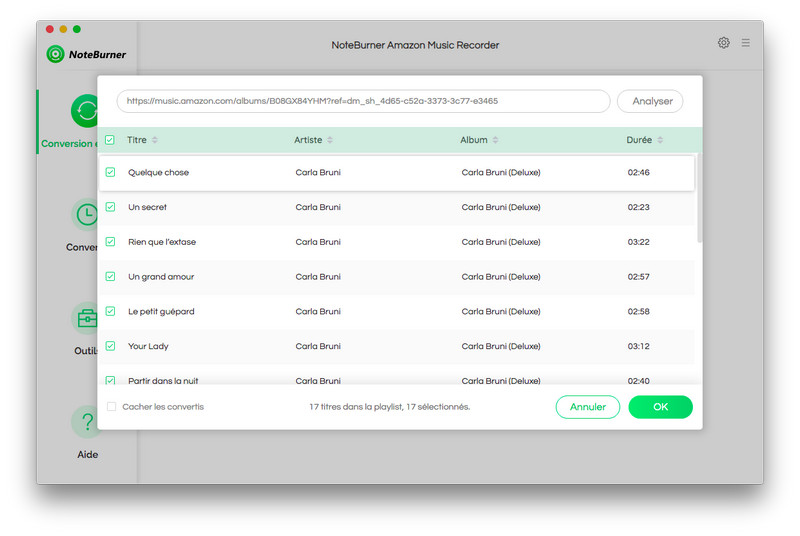The width and height of the screenshot is (800, 536).
Task: Click the 17 titres dans la playlist status text
Action: [389, 407]
